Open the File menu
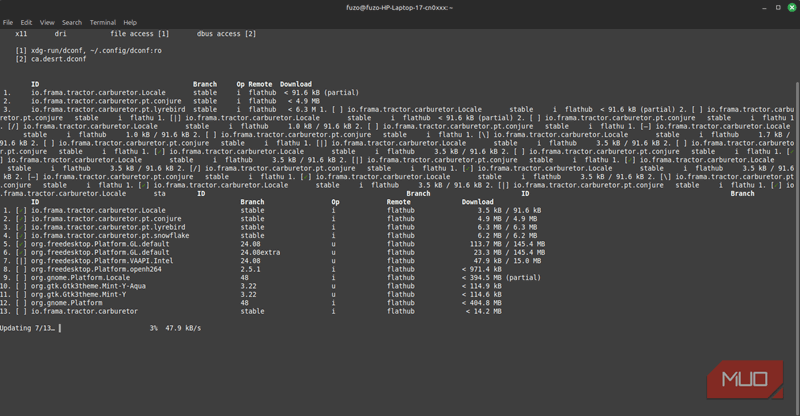 (8, 22)
